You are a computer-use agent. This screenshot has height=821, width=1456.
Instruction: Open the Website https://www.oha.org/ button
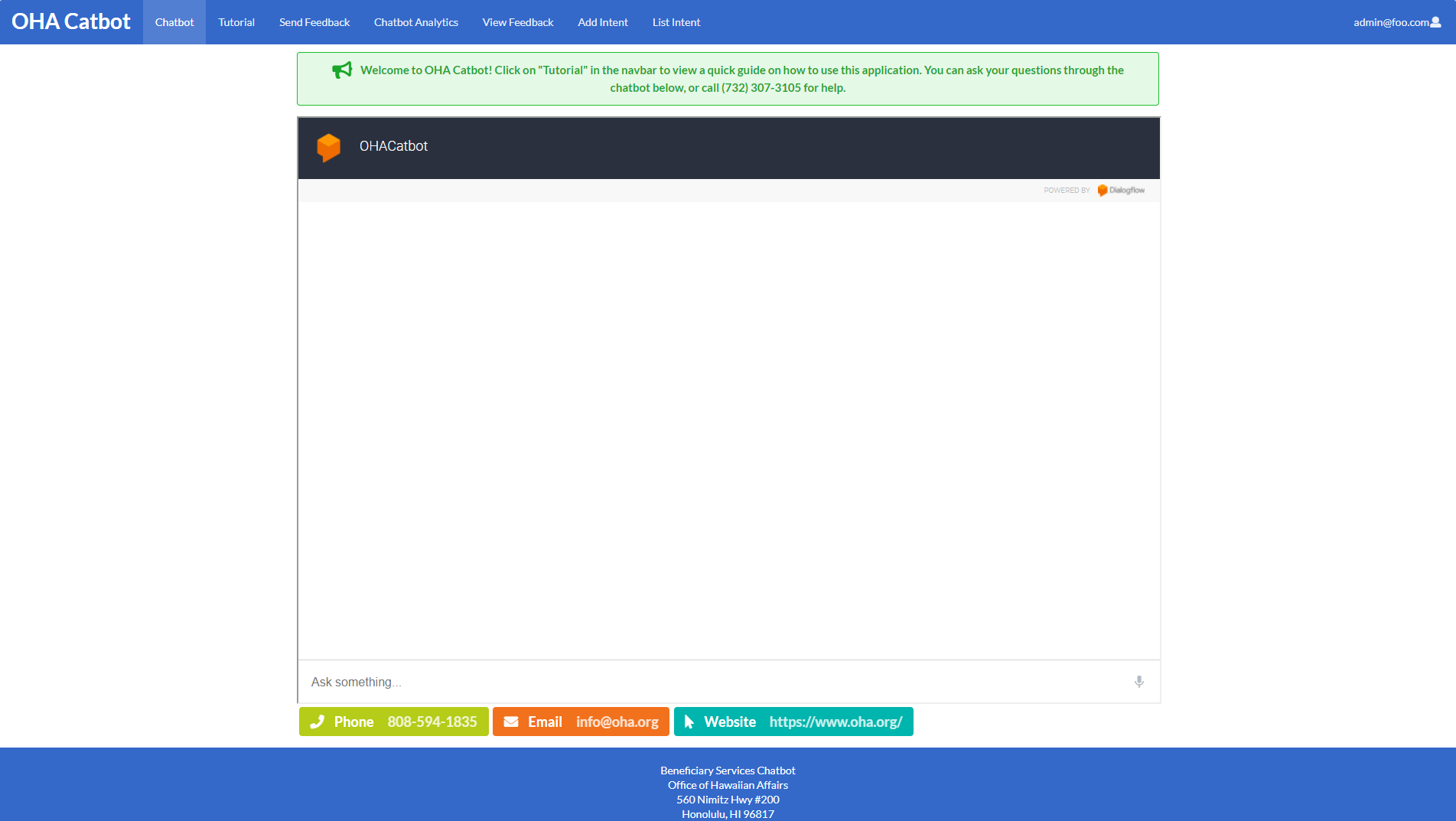coord(793,722)
